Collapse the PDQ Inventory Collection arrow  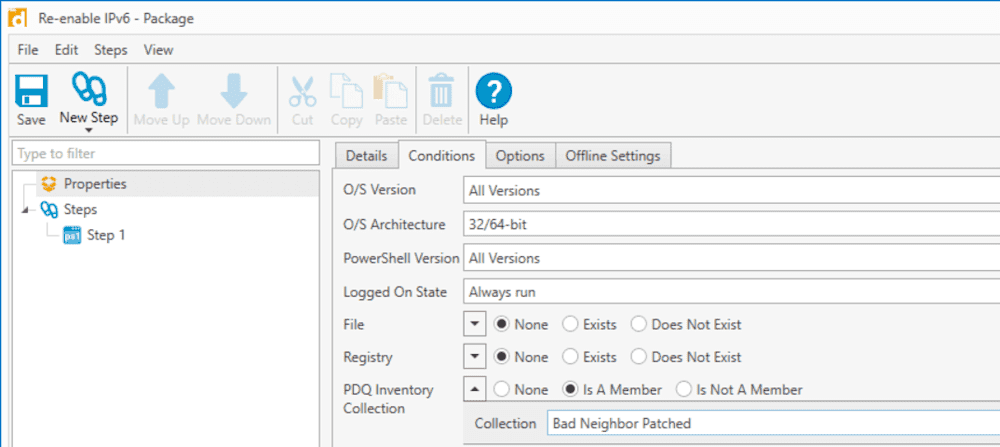click(x=474, y=389)
